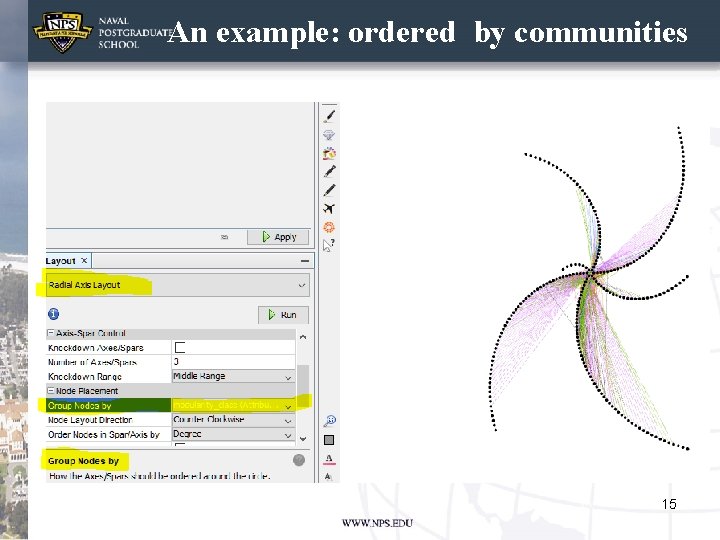The image size is (720, 540).
Task: Open the Radial Axis Layout dropdown
Action: pos(177,285)
